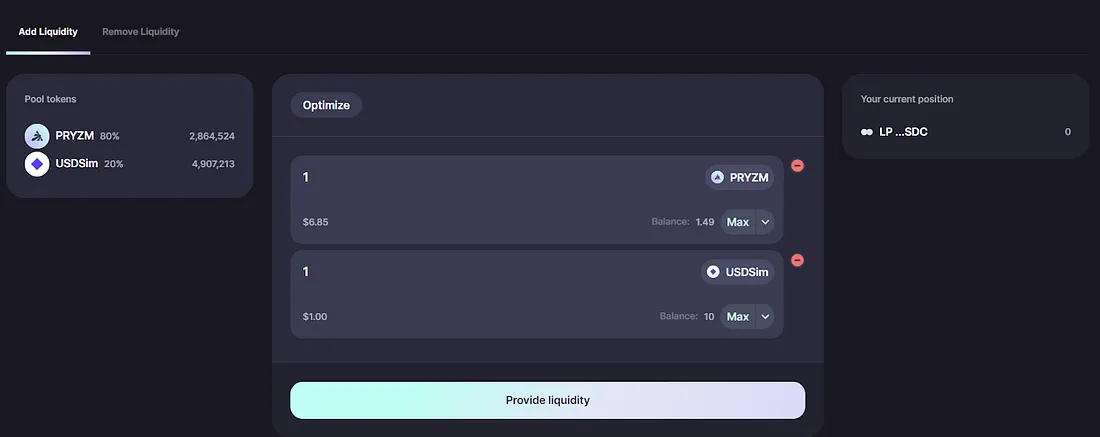Remove the USDSim token row with red minus
Viewport: 1100px width, 437px height.
(x=797, y=260)
